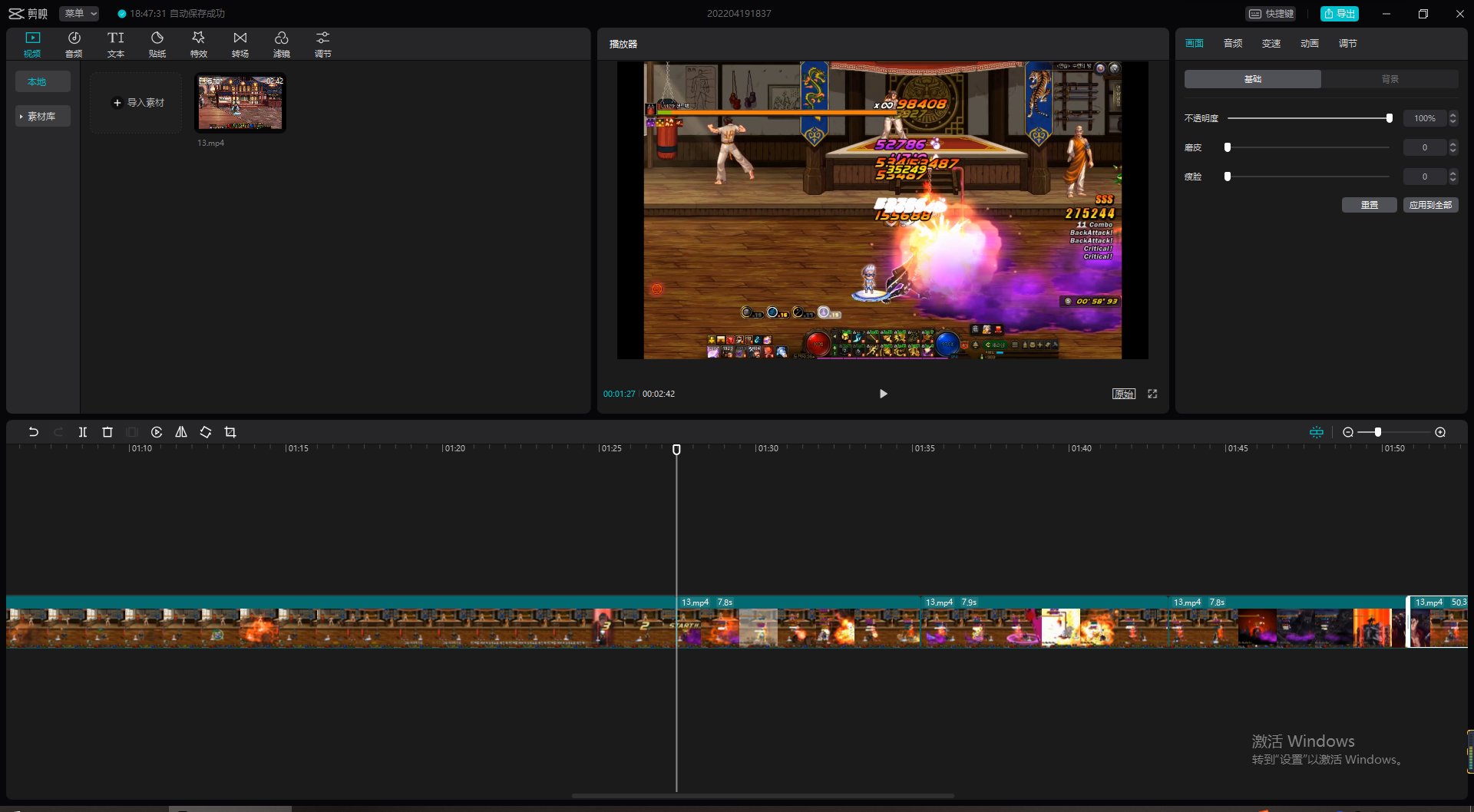The height and width of the screenshot is (812, 1474).
Task: Click the mirror flip icon
Action: point(181,432)
